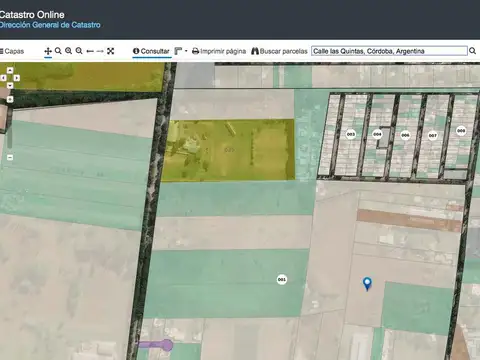The width and height of the screenshot is (480, 360).
Task: Select the measure tool icon
Action: point(178,51)
